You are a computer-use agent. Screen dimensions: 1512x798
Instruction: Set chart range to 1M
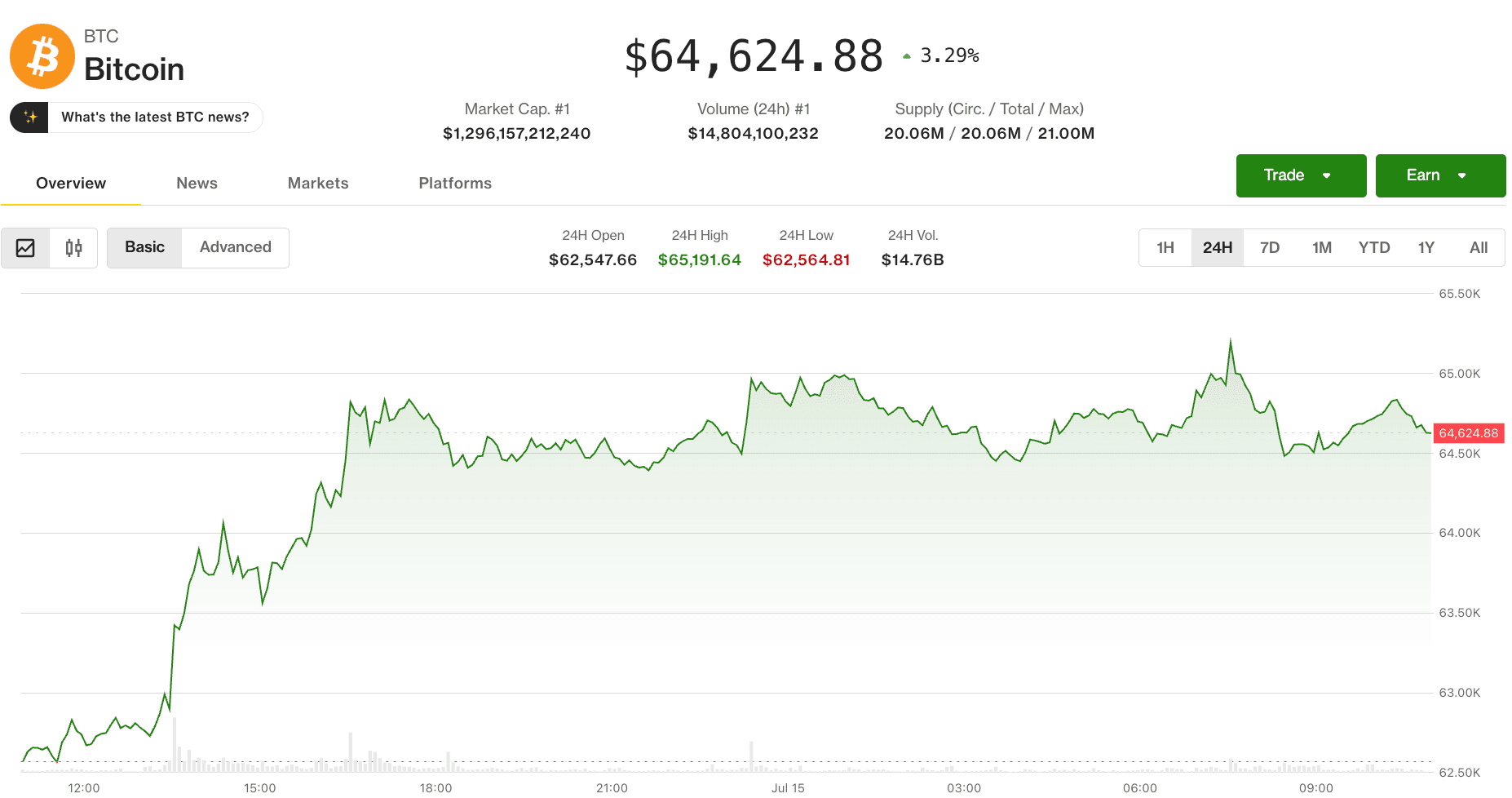(1322, 248)
